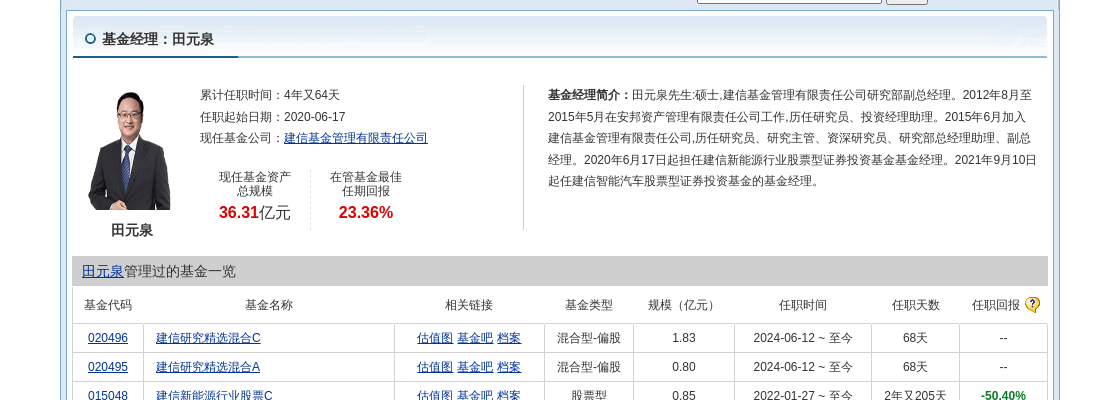1120x400 pixels.
Task: Open 基金吧 for 建信研究精选混合A
Action: pos(475,367)
